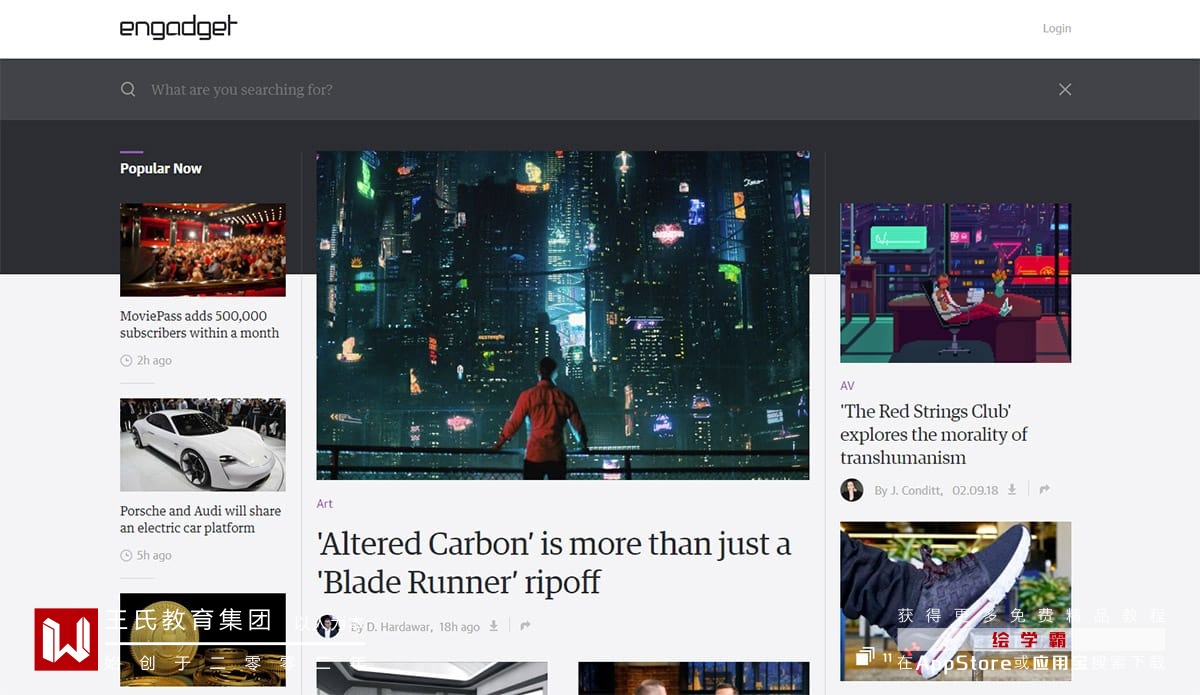The height and width of the screenshot is (695, 1200).
Task: Click J. Conditt's author avatar
Action: (x=852, y=489)
